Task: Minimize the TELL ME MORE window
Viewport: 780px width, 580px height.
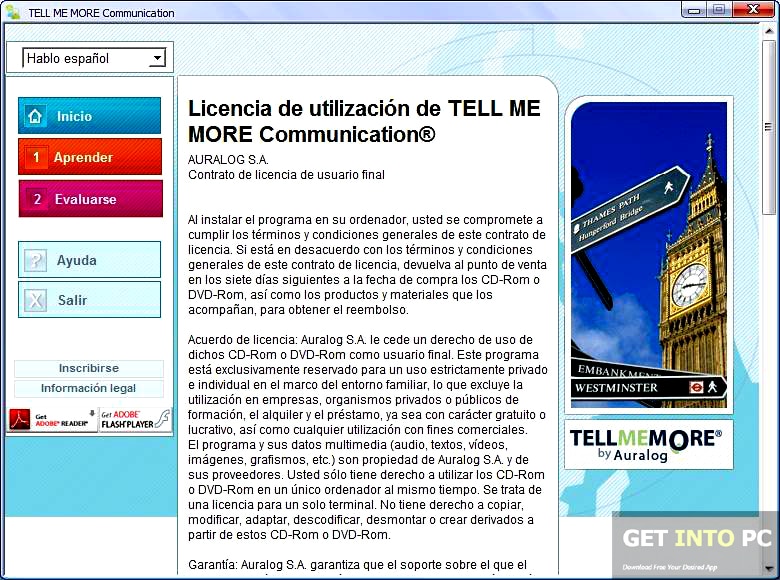Action: click(694, 10)
